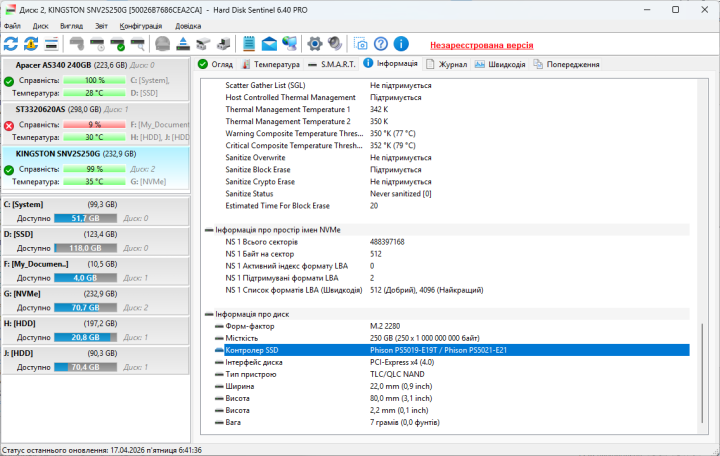
Task: Select the Apacer AS340 240GB disk entry
Action: pos(96,79)
